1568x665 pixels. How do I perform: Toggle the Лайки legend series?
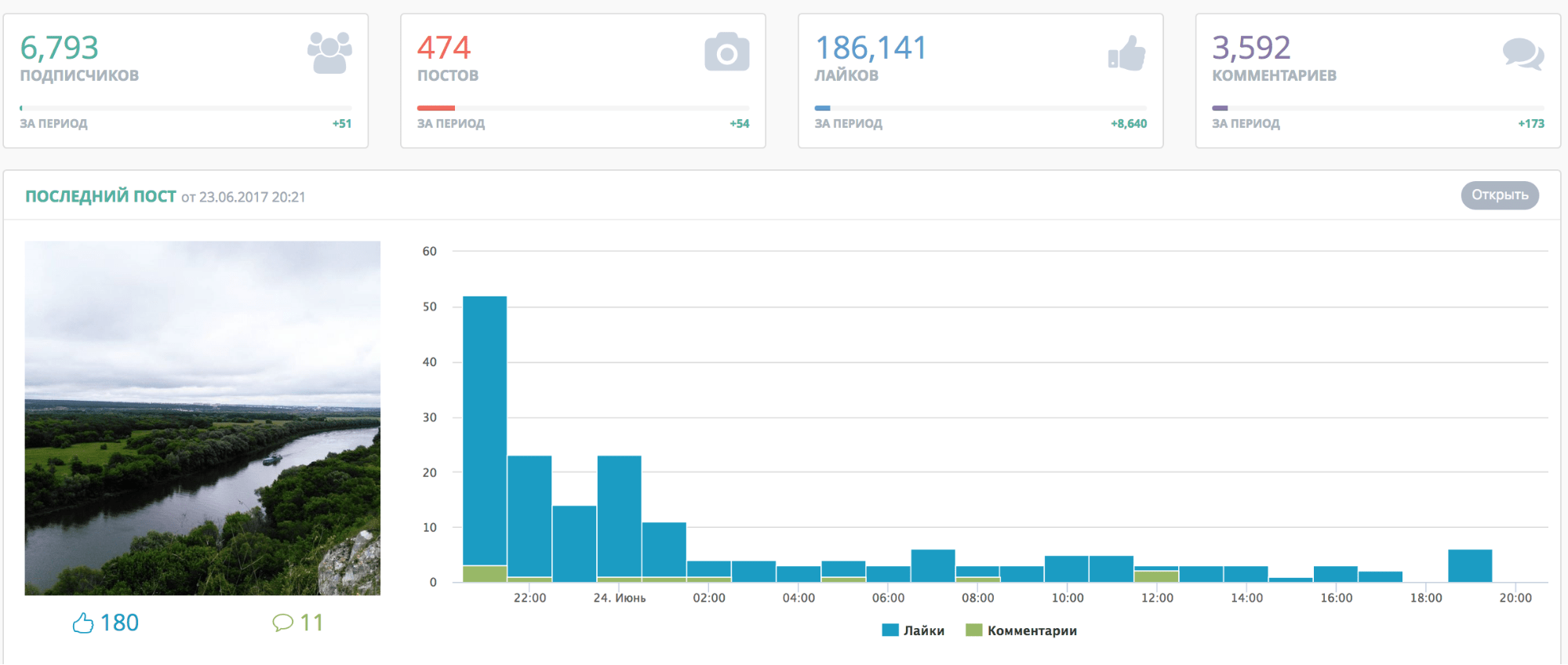(913, 630)
